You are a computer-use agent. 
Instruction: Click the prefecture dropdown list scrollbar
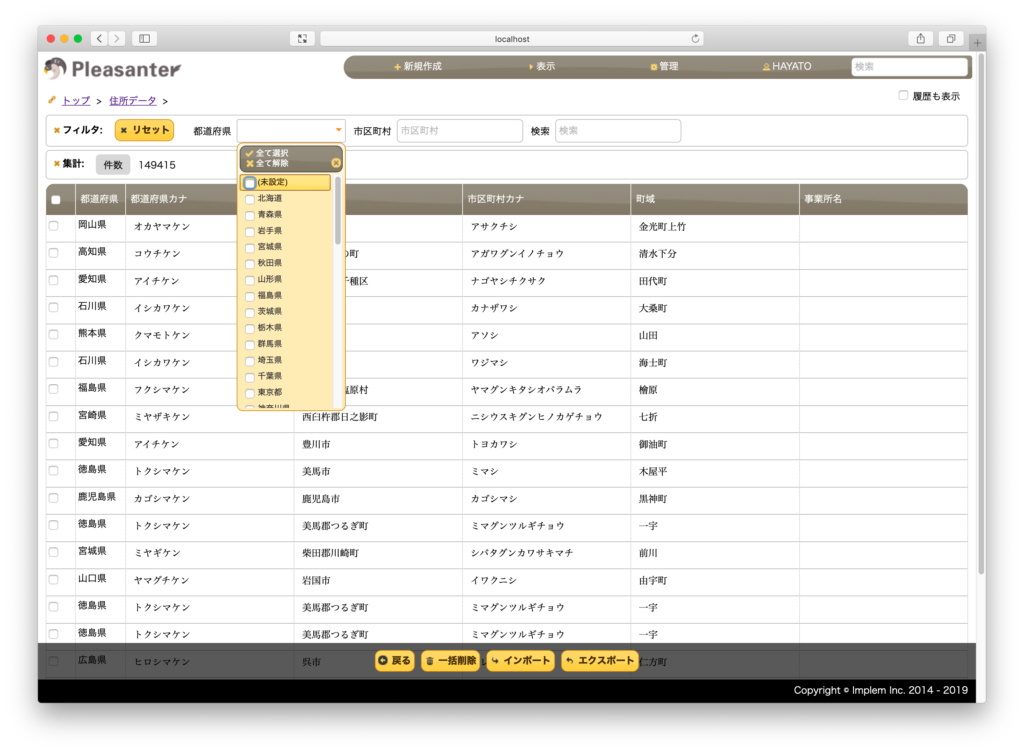point(338,212)
